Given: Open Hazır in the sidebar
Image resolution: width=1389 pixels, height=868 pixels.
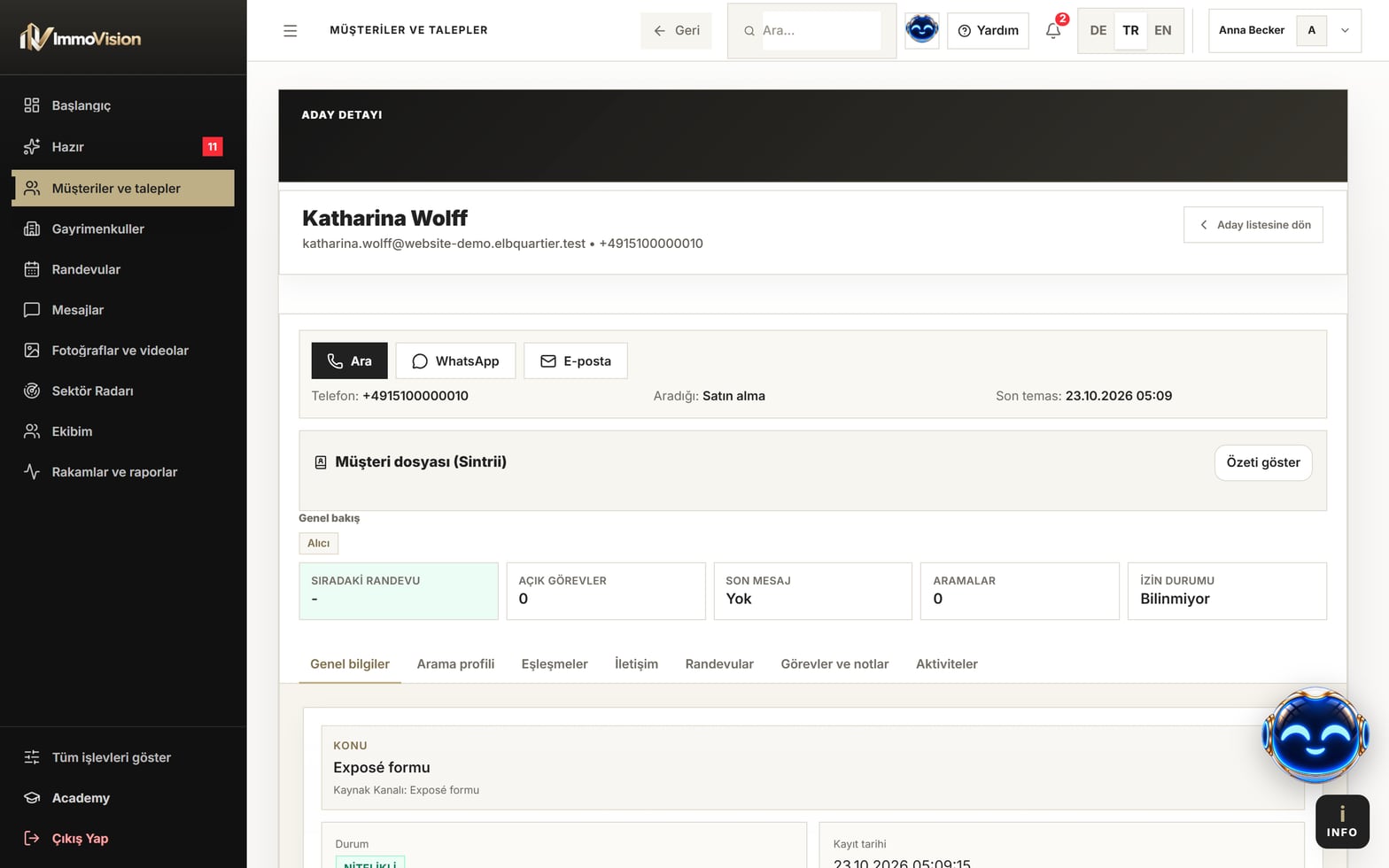Looking at the screenshot, I should click(123, 147).
